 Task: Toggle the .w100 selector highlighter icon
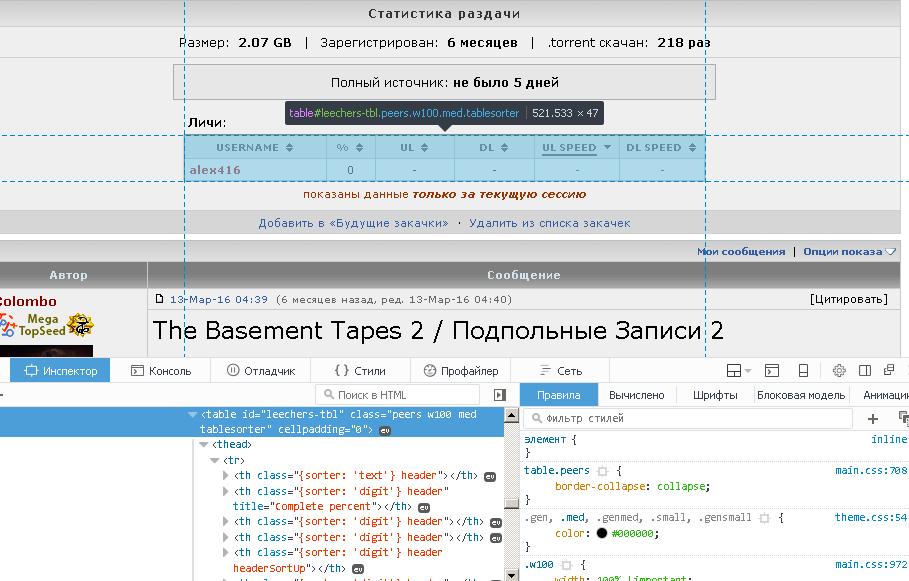tap(566, 565)
